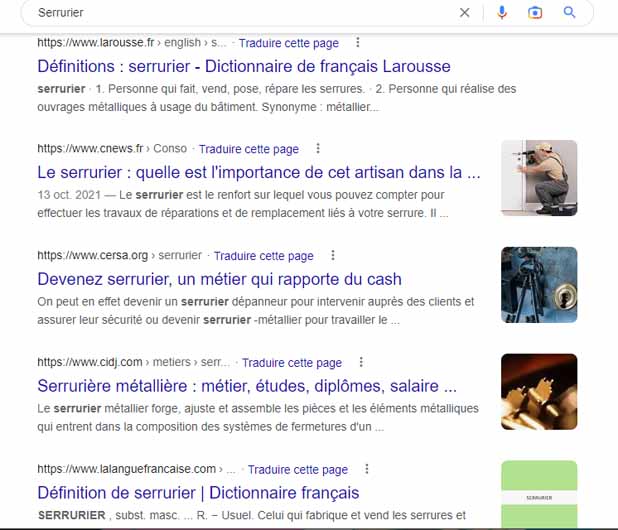Start voice search with the microphone icon
Screen dimensions: 618x530
502,13
